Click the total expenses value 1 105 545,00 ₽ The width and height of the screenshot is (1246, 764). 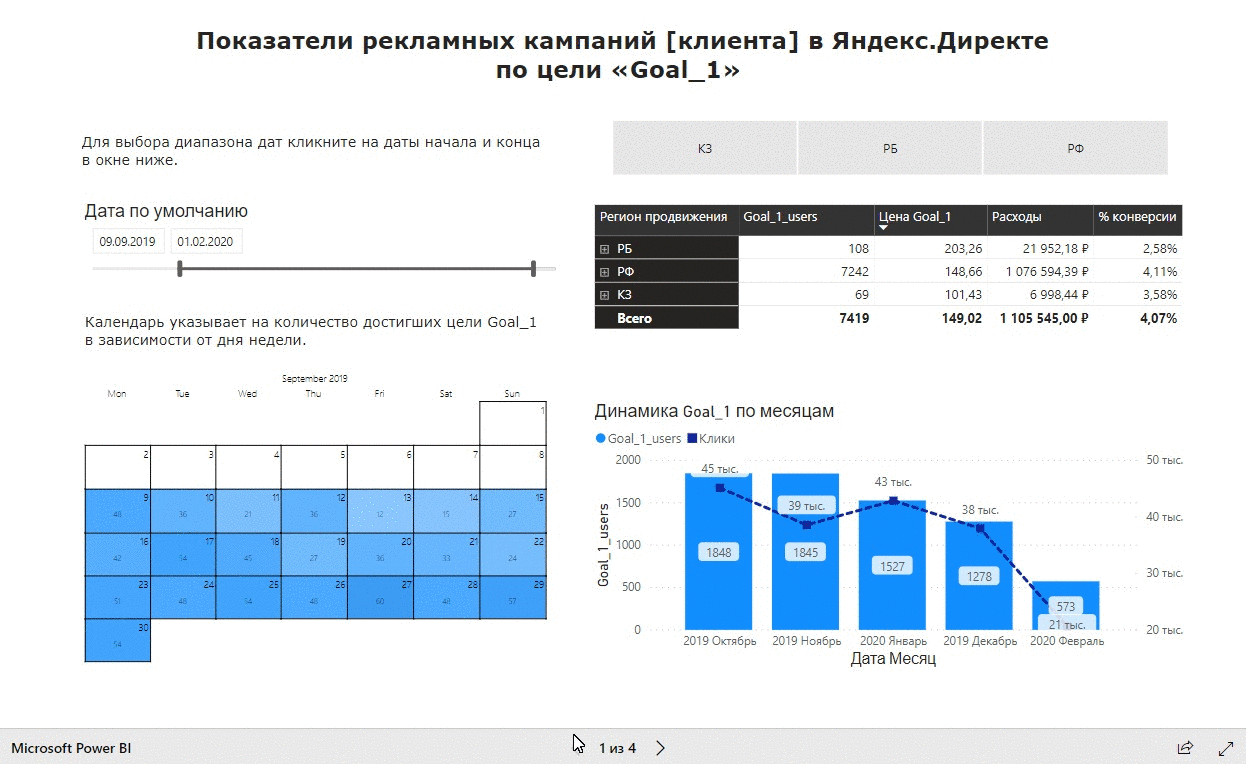[x=1043, y=318]
